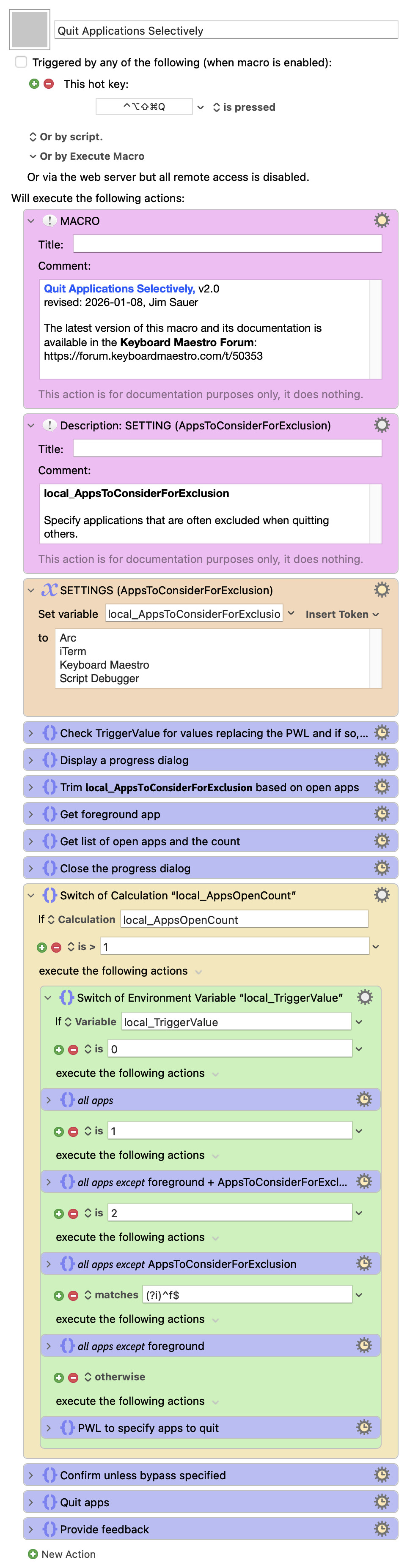Expand the 'Get foreground app' action group

coord(31,814)
